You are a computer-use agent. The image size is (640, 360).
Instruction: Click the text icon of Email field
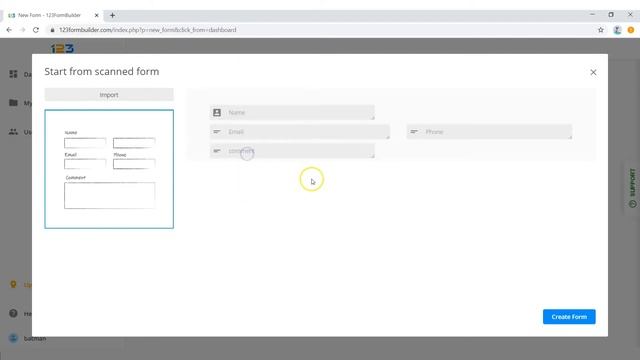tap(217, 132)
